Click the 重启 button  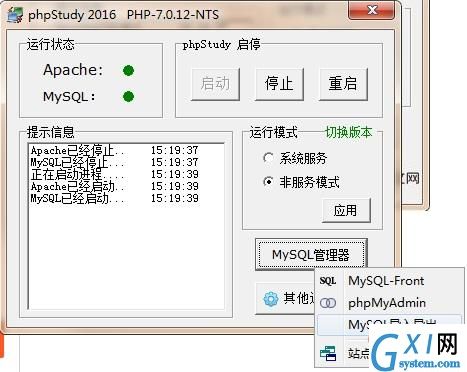(x=343, y=84)
